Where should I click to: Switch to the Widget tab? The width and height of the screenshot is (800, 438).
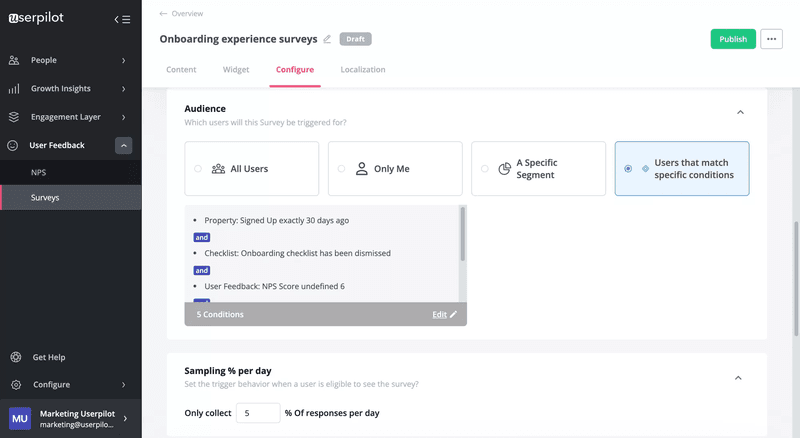click(236, 69)
